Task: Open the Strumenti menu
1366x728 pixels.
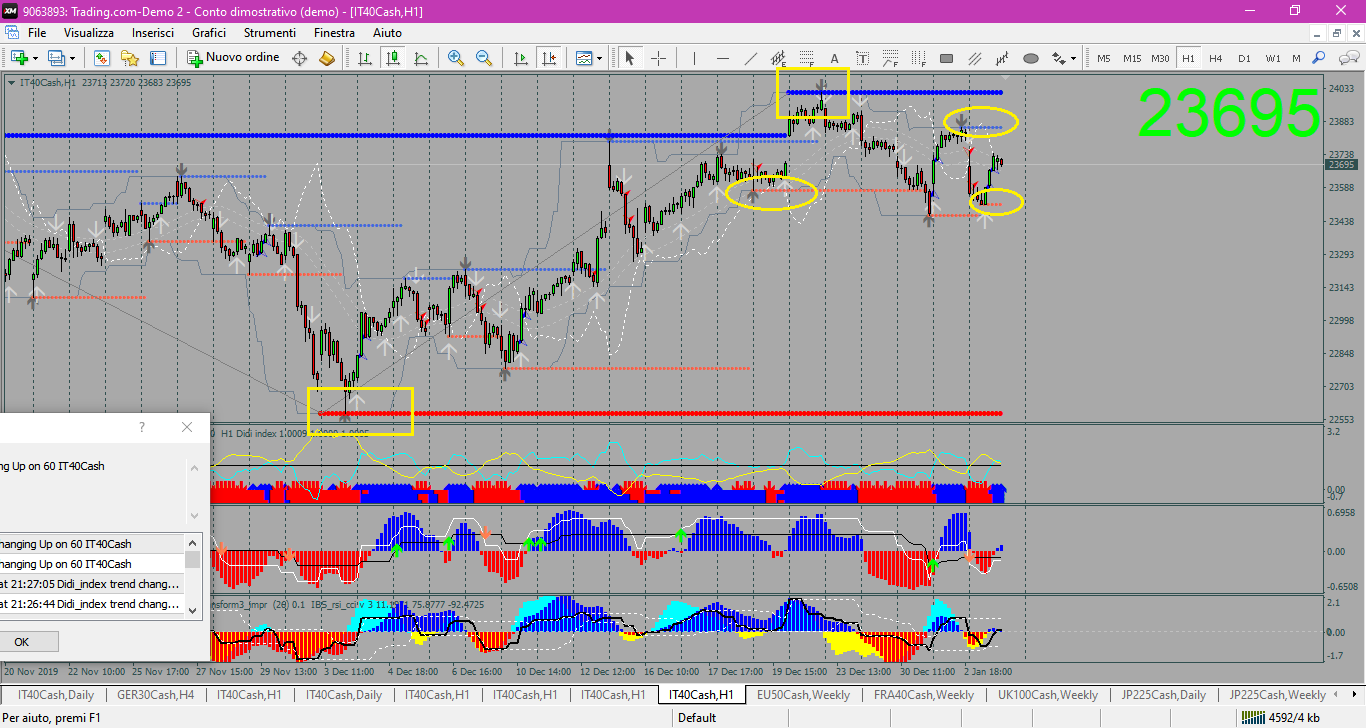Action: (x=270, y=33)
